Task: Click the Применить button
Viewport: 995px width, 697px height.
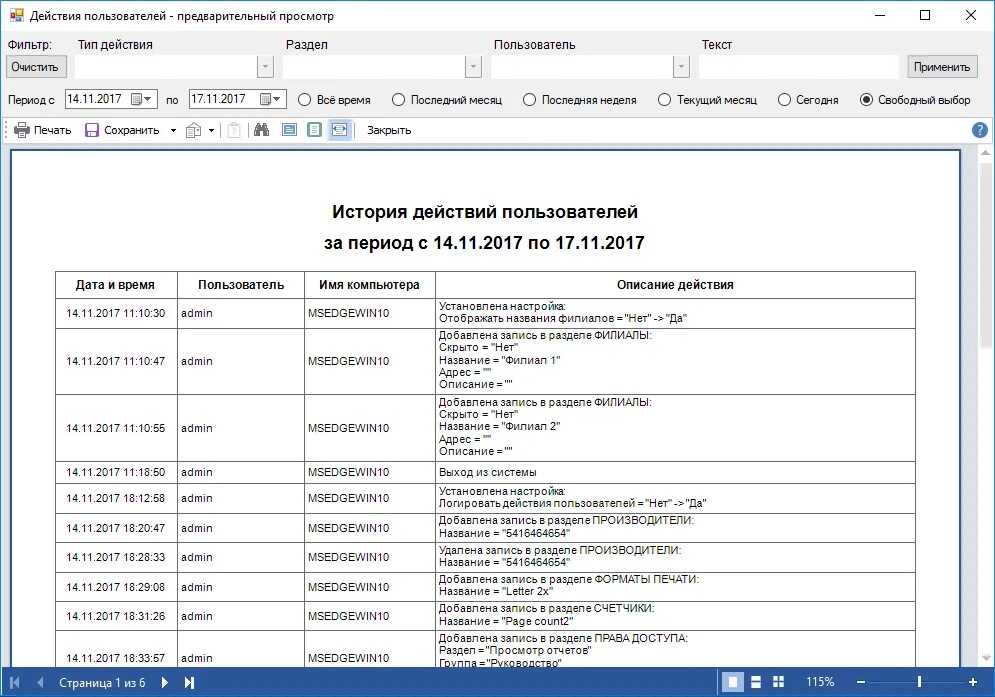Action: pos(942,67)
